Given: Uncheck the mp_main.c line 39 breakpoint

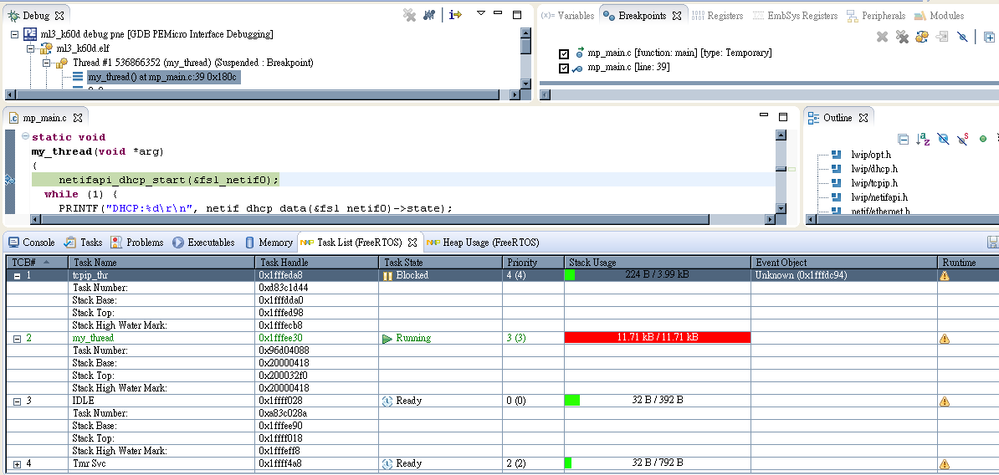Looking at the screenshot, I should [563, 68].
